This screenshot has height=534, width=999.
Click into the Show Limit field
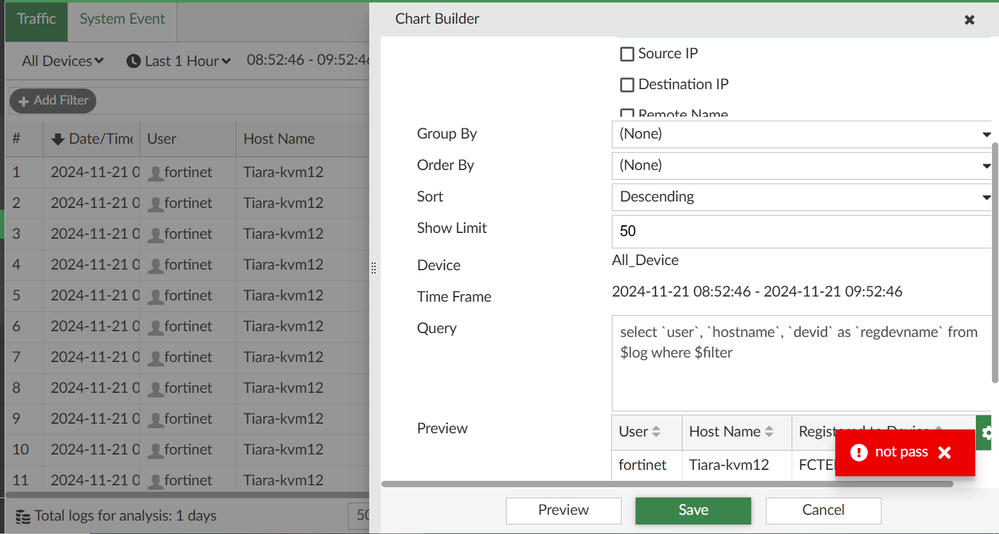801,231
